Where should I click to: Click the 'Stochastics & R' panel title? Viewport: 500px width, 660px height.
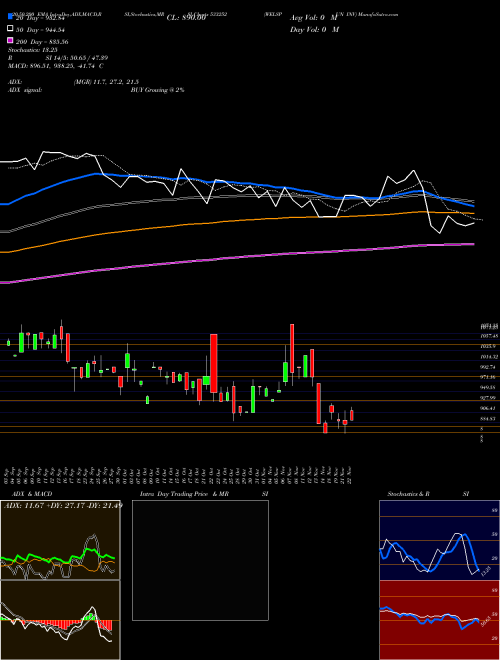pyautogui.click(x=408, y=494)
